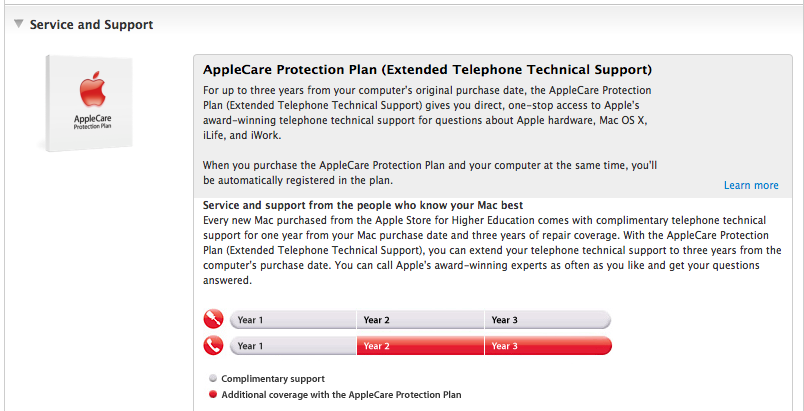The height and width of the screenshot is (411, 804).
Task: Click the AppleCare Protection Plan box label text
Action: pyautogui.click(x=92, y=121)
